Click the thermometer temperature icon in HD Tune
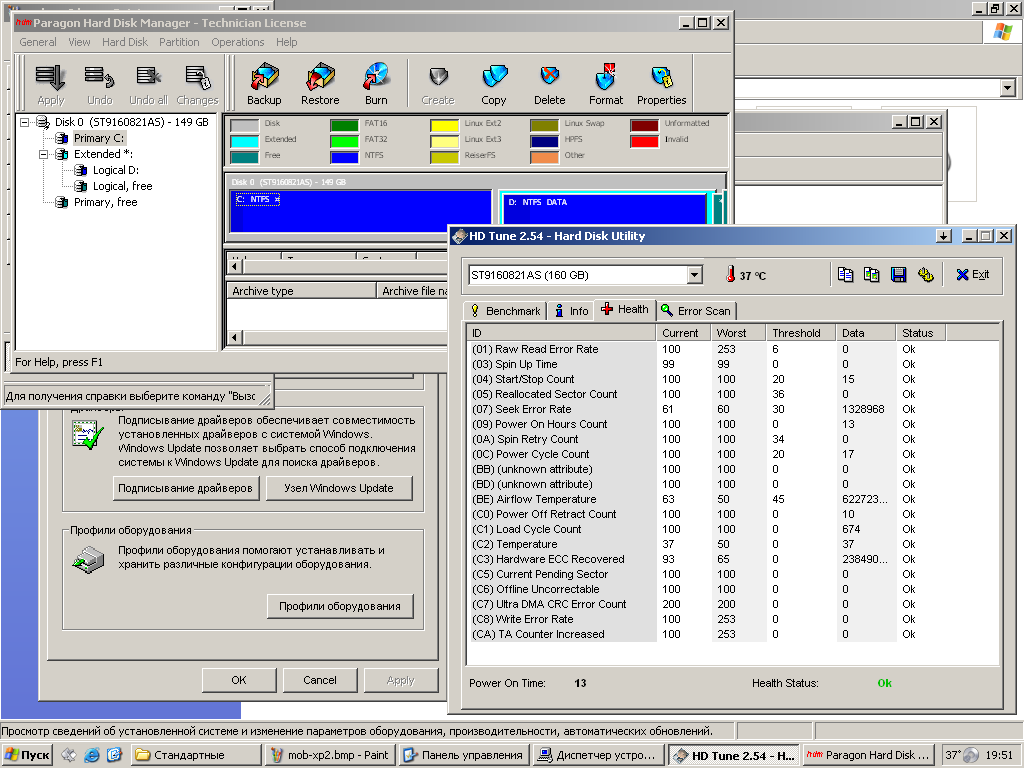The width and height of the screenshot is (1024, 768). click(730, 274)
